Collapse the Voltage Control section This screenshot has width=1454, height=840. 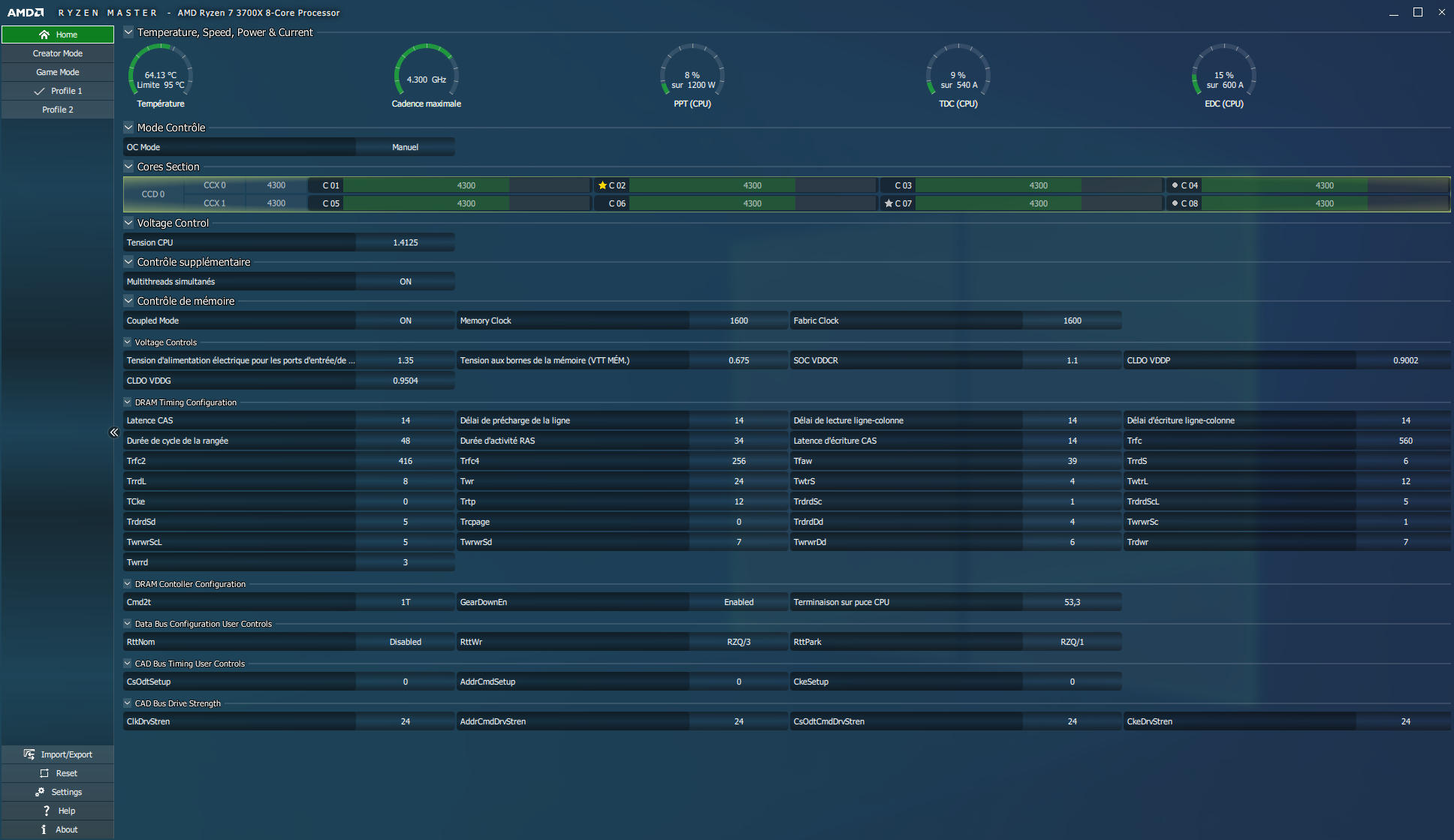128,223
